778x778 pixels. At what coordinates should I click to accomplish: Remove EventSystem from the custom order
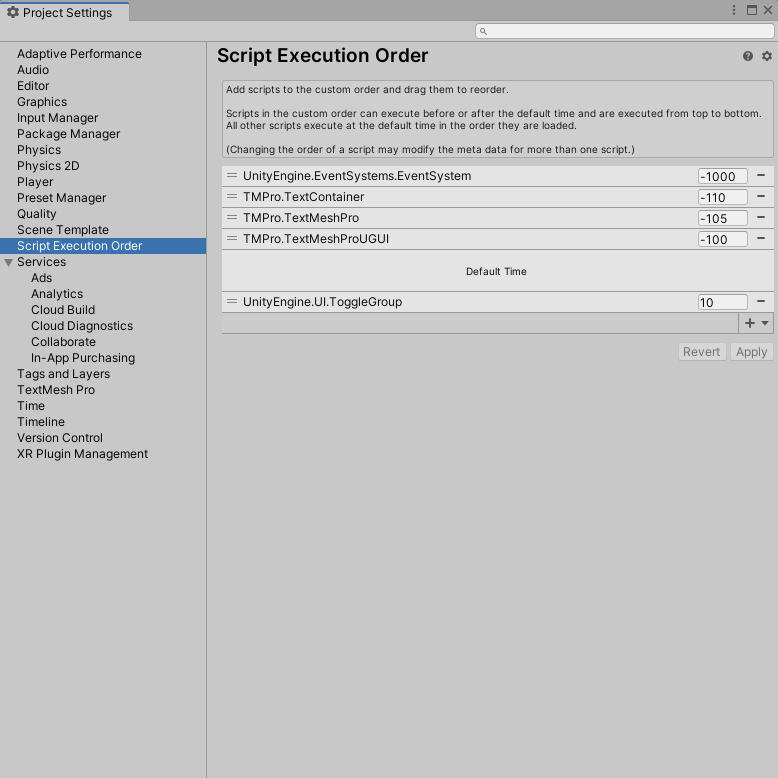click(x=761, y=175)
